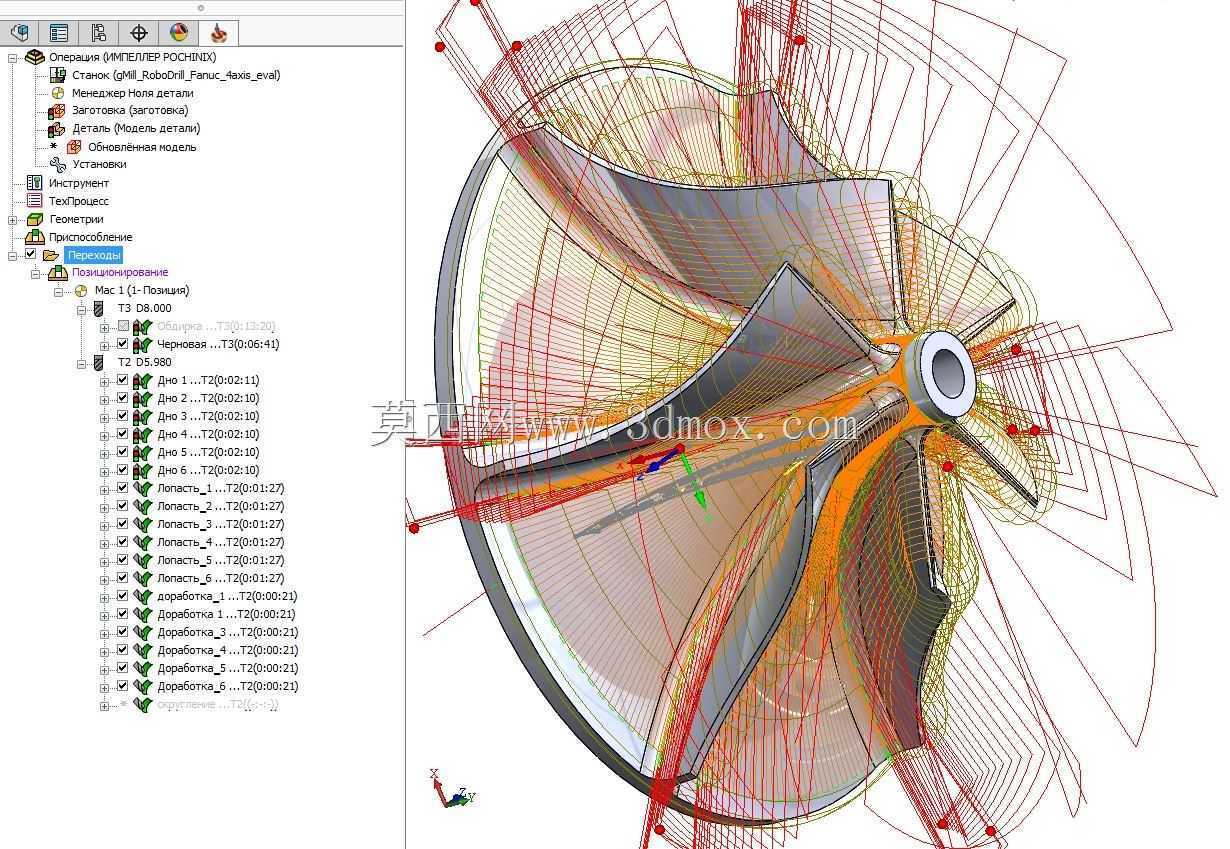Click the Дно 1 operation status icon
1230x849 pixels.
(142, 380)
